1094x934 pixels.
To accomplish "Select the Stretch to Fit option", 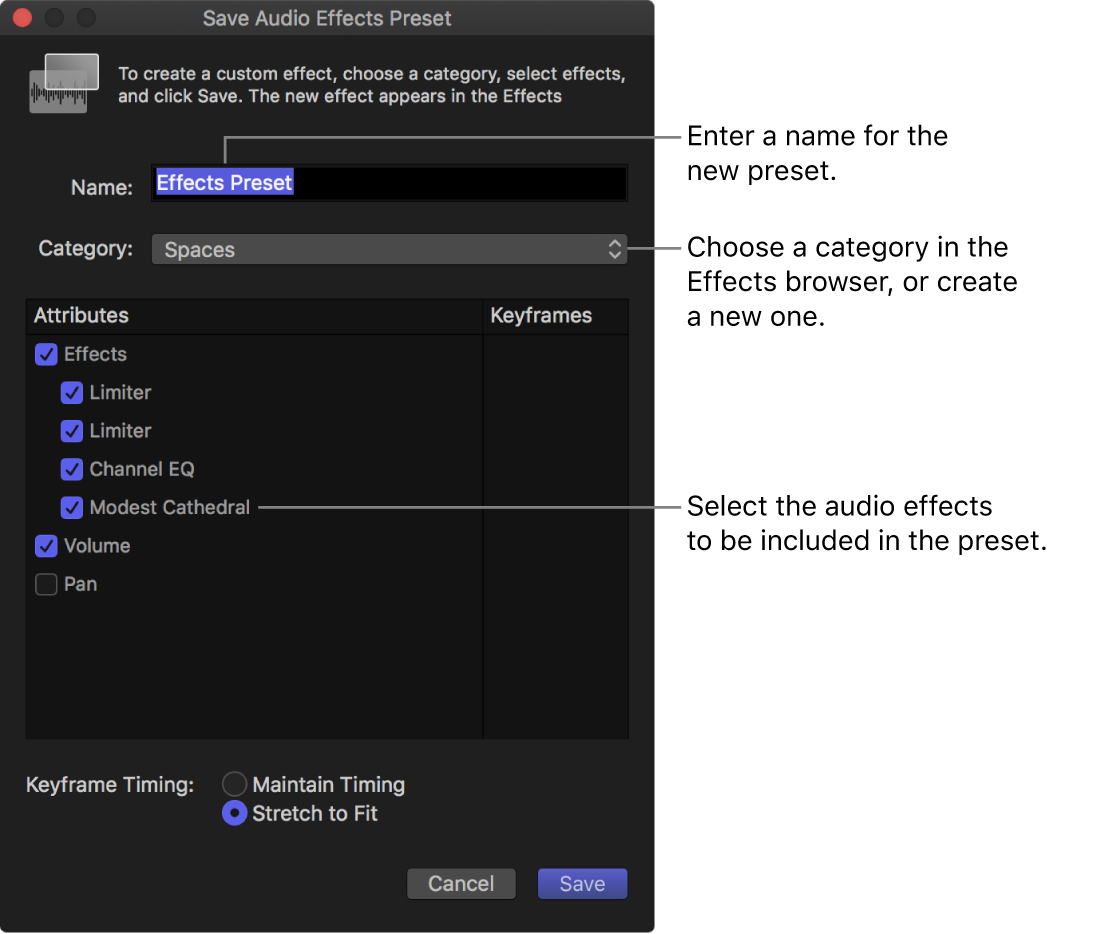I will tap(234, 813).
